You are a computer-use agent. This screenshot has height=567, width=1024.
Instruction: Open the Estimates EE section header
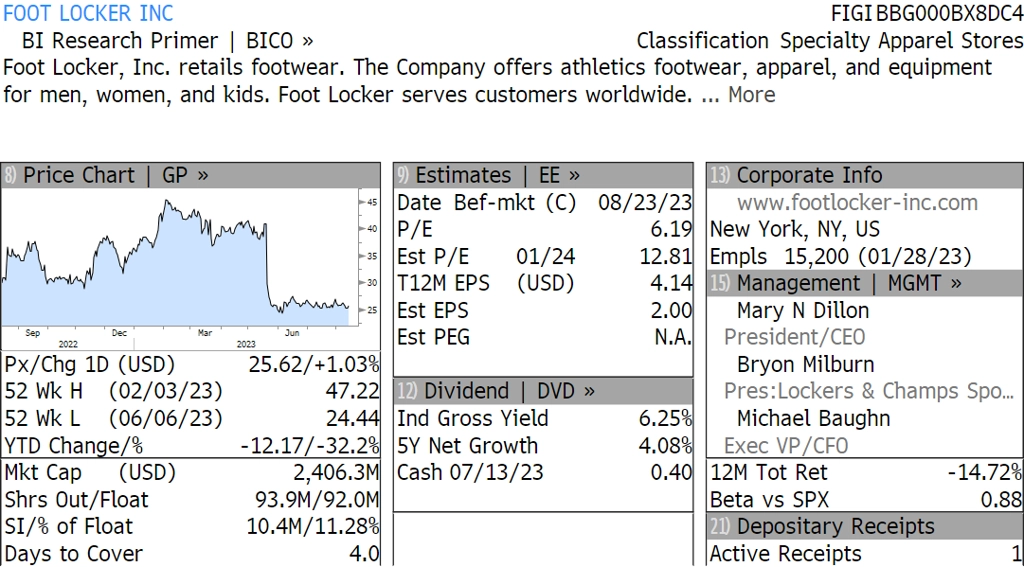pyautogui.click(x=543, y=175)
